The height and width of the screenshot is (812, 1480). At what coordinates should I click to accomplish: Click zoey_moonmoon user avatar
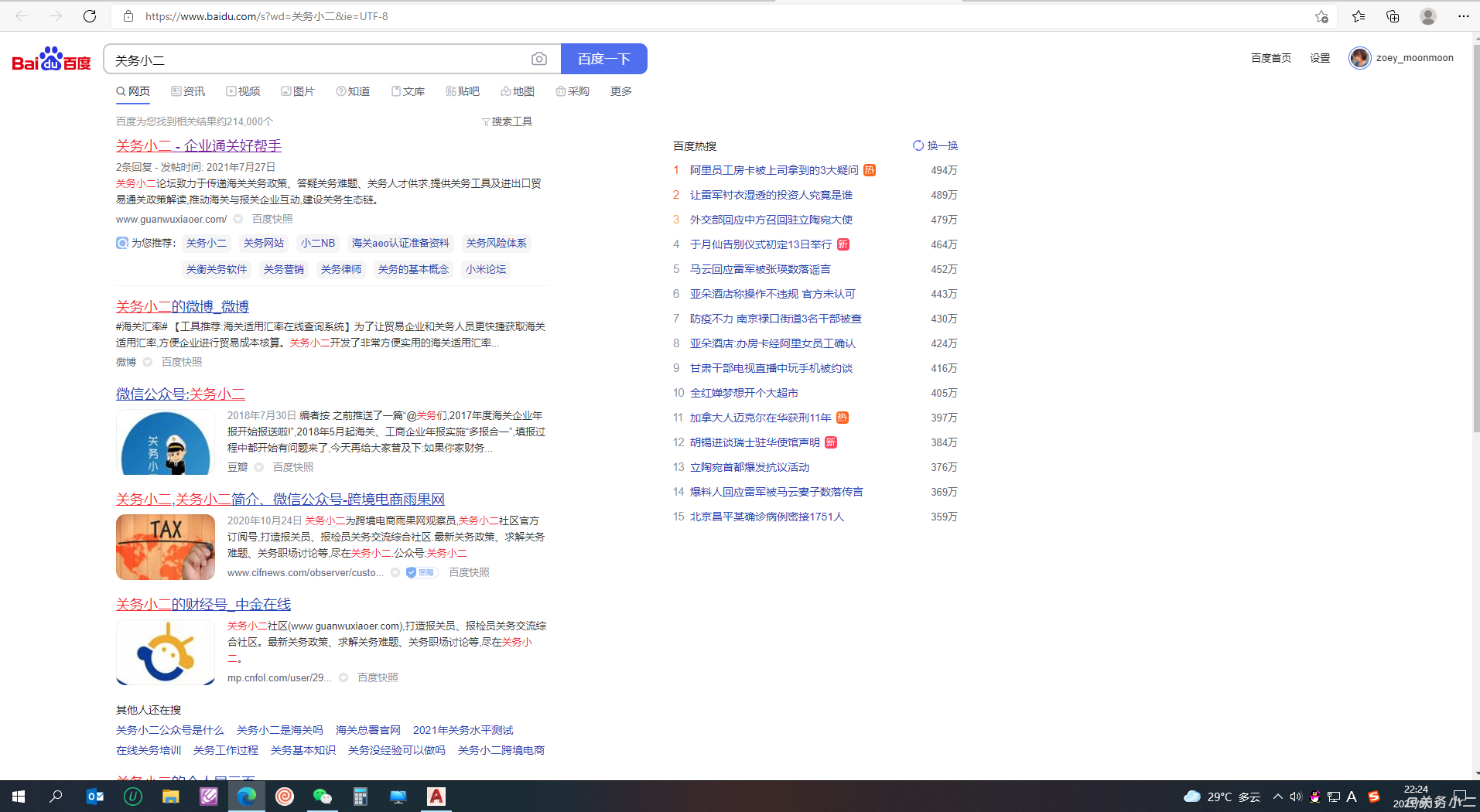(x=1359, y=58)
